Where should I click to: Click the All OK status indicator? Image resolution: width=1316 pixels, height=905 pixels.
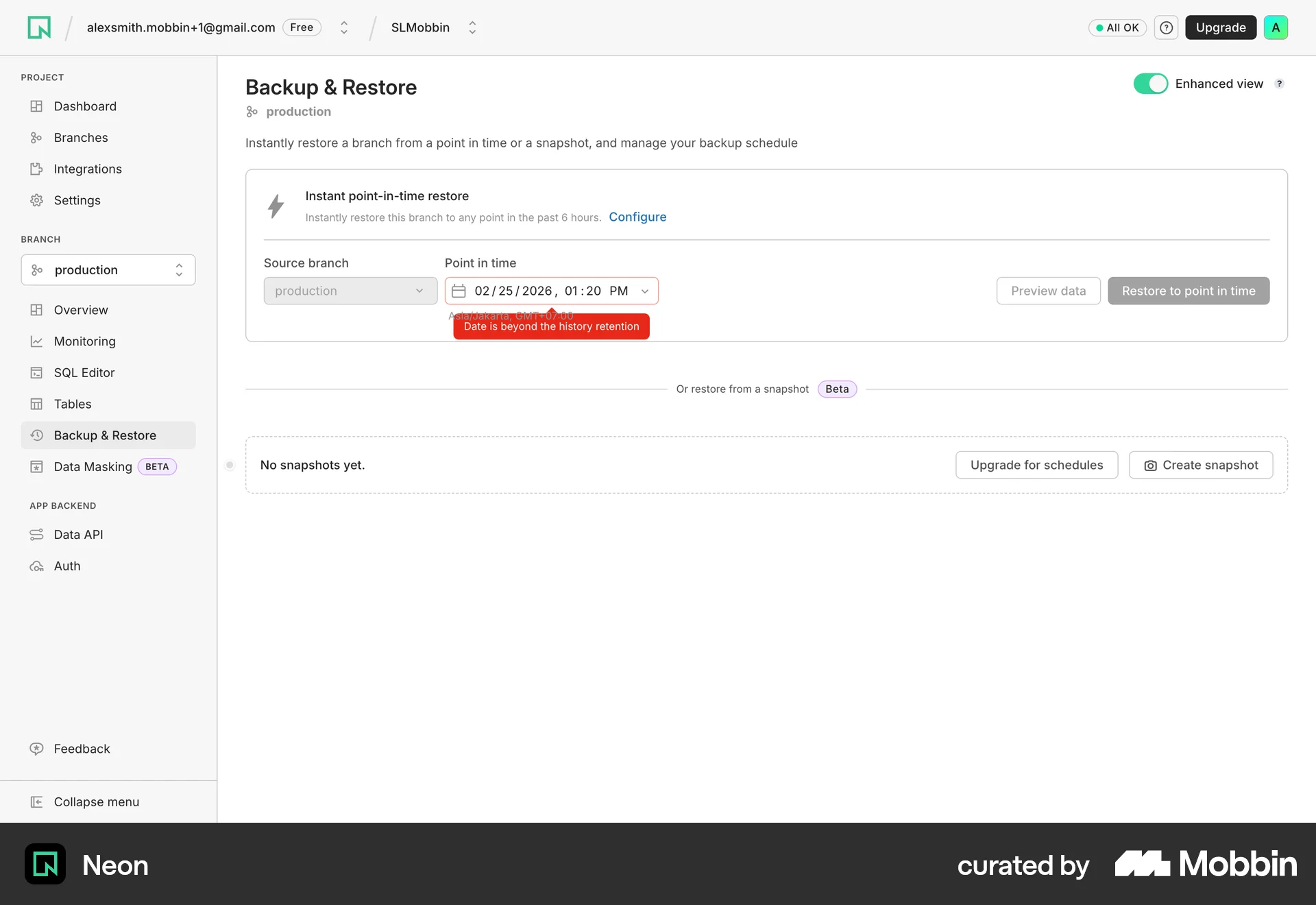(x=1117, y=27)
